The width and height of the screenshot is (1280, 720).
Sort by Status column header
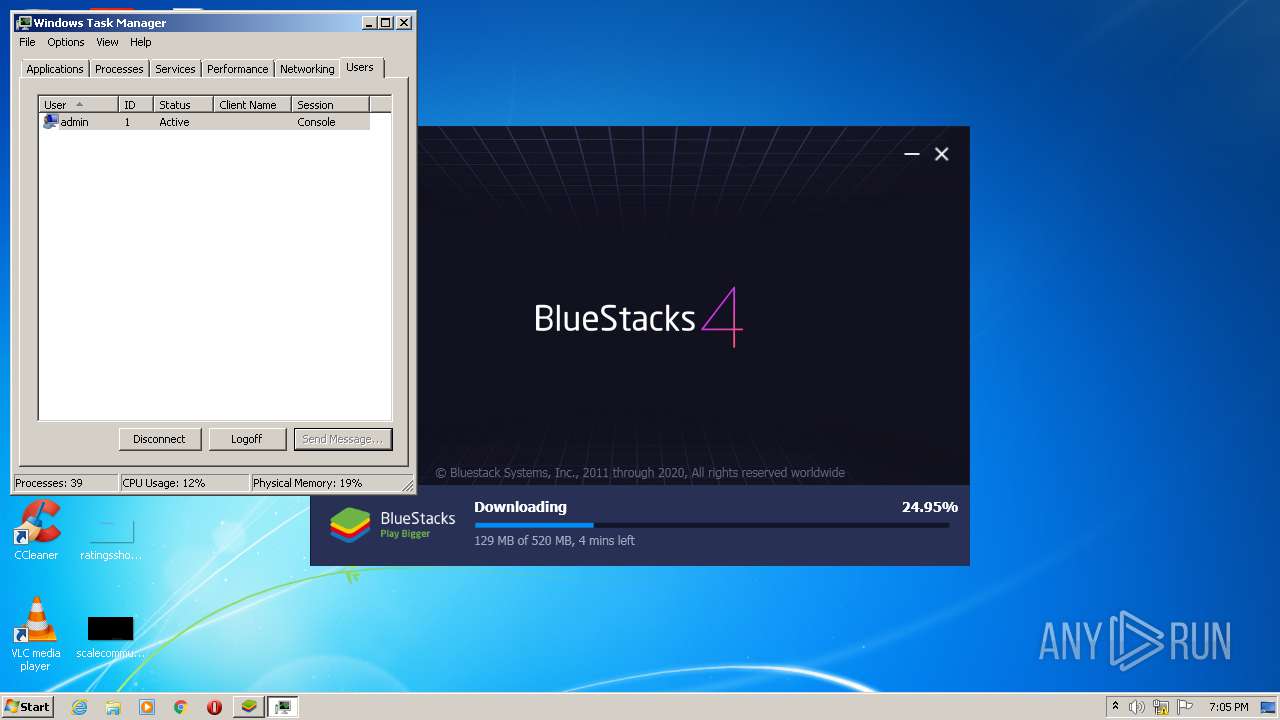(x=183, y=104)
